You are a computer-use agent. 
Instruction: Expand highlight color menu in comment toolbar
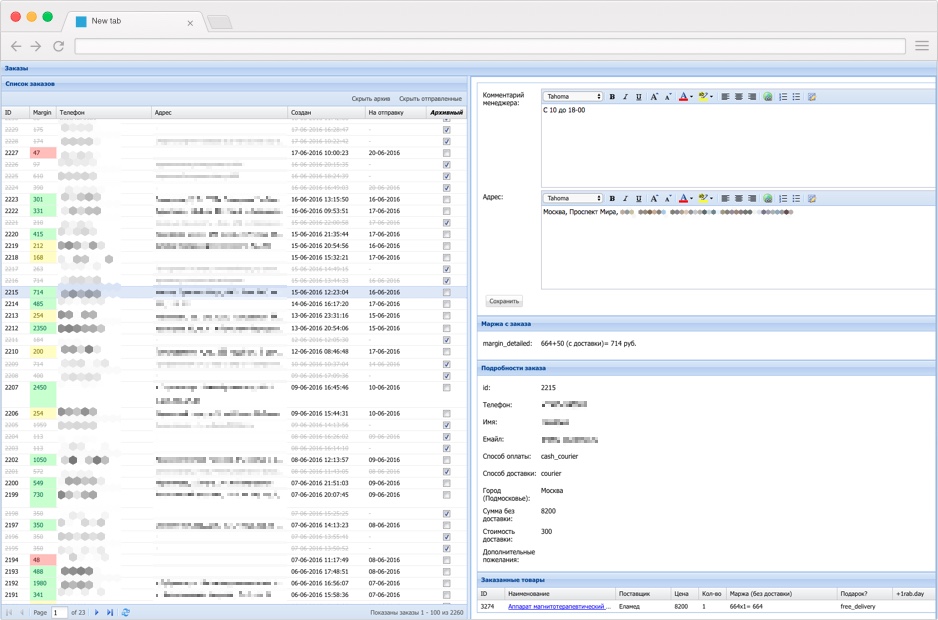(x=711, y=97)
